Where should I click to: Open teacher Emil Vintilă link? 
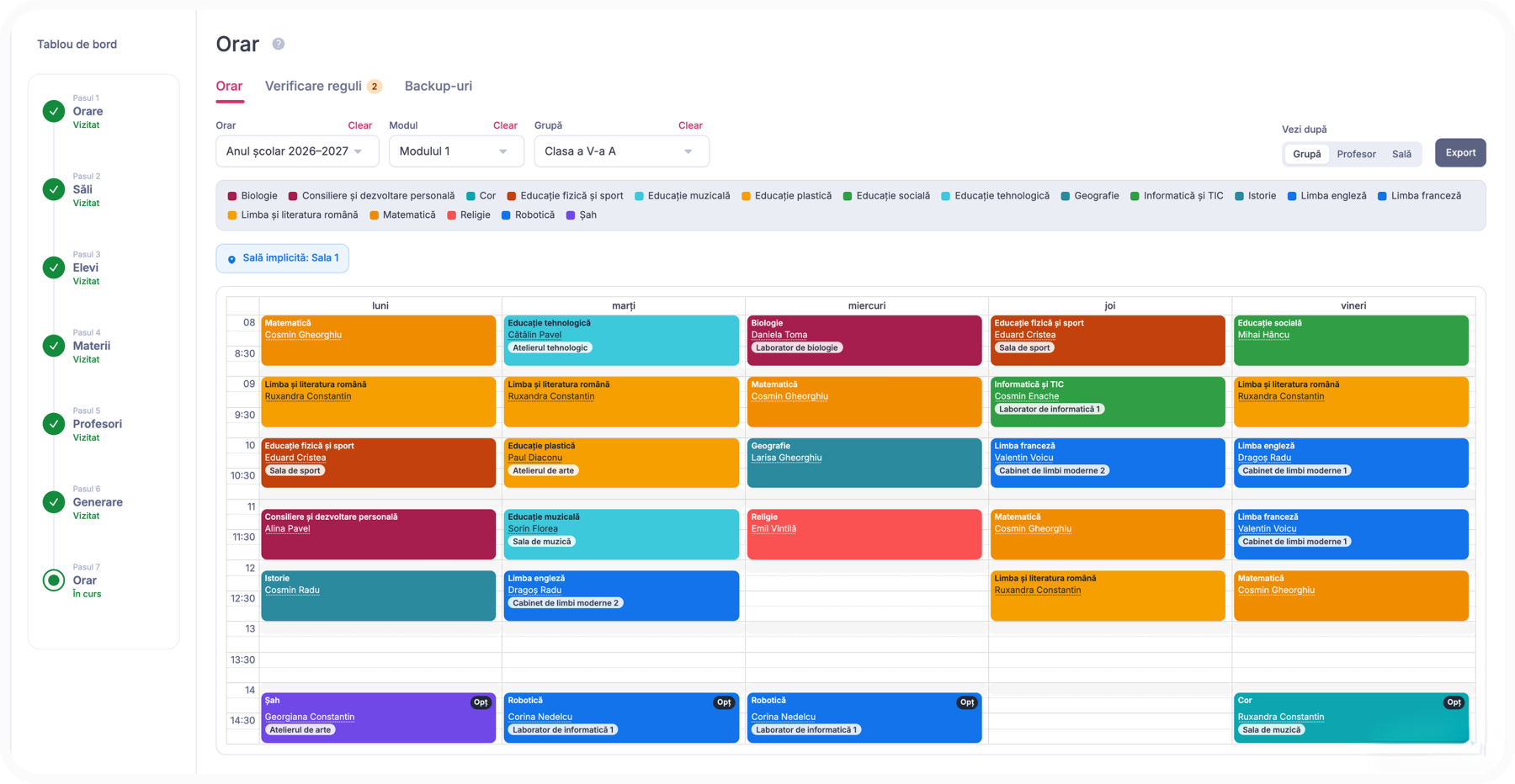tap(773, 529)
